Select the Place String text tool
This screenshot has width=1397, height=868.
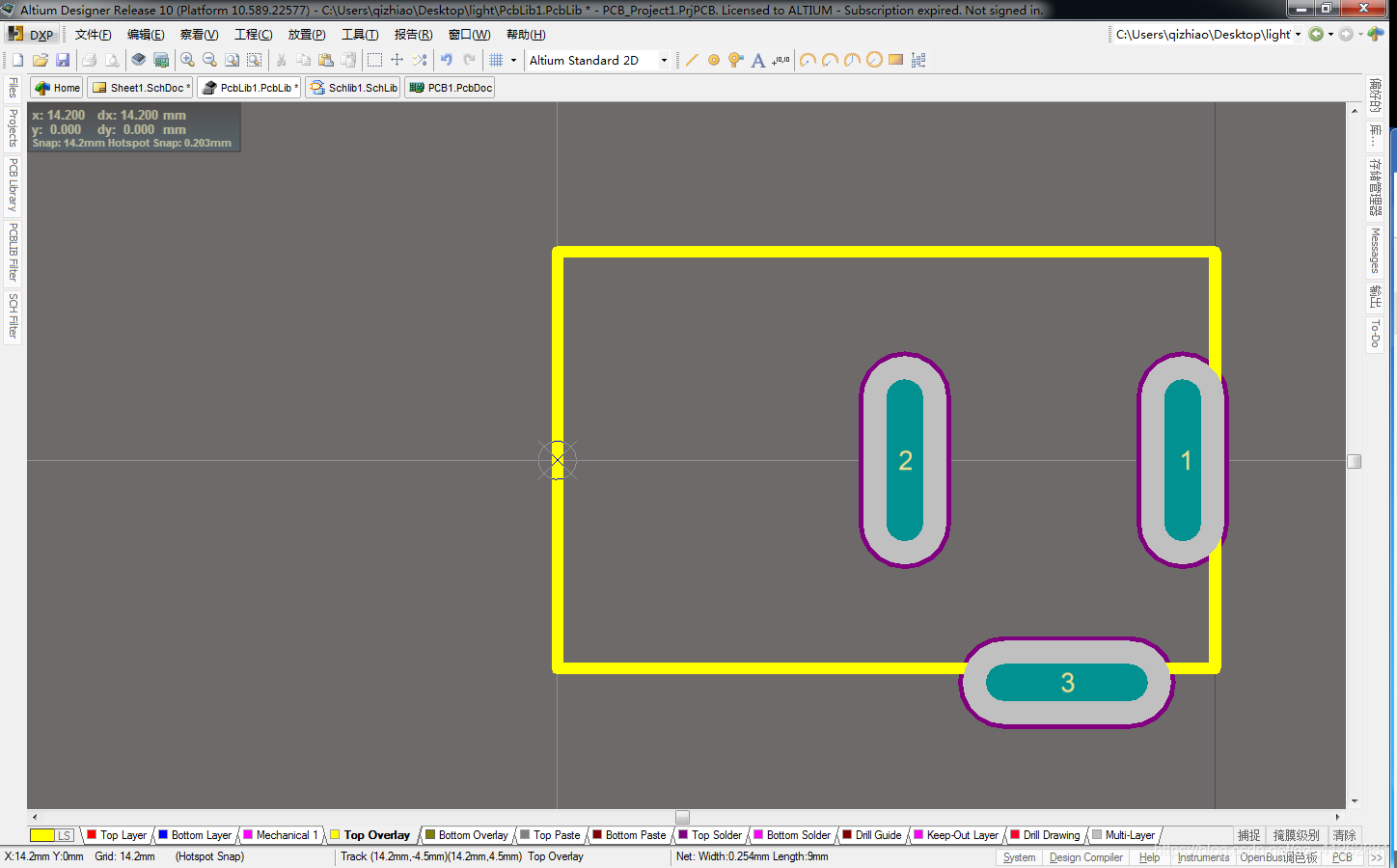(758, 60)
